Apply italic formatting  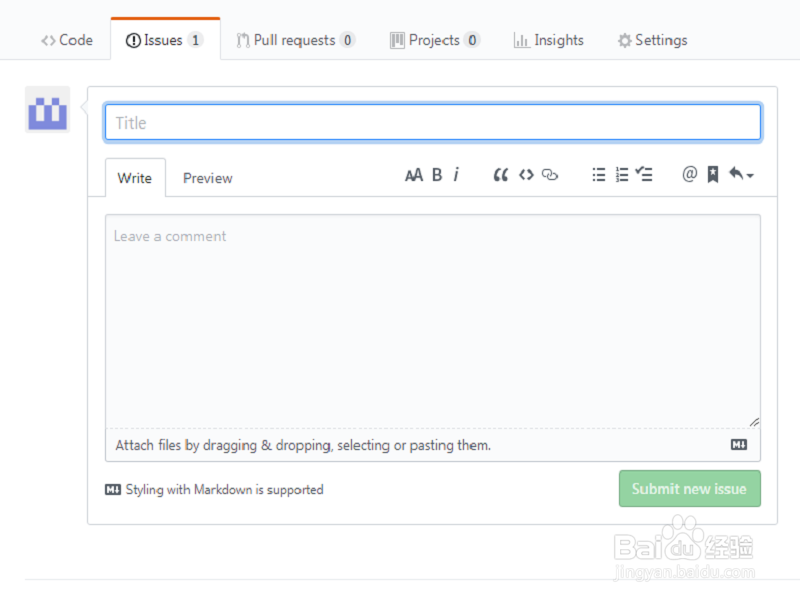[x=456, y=174]
